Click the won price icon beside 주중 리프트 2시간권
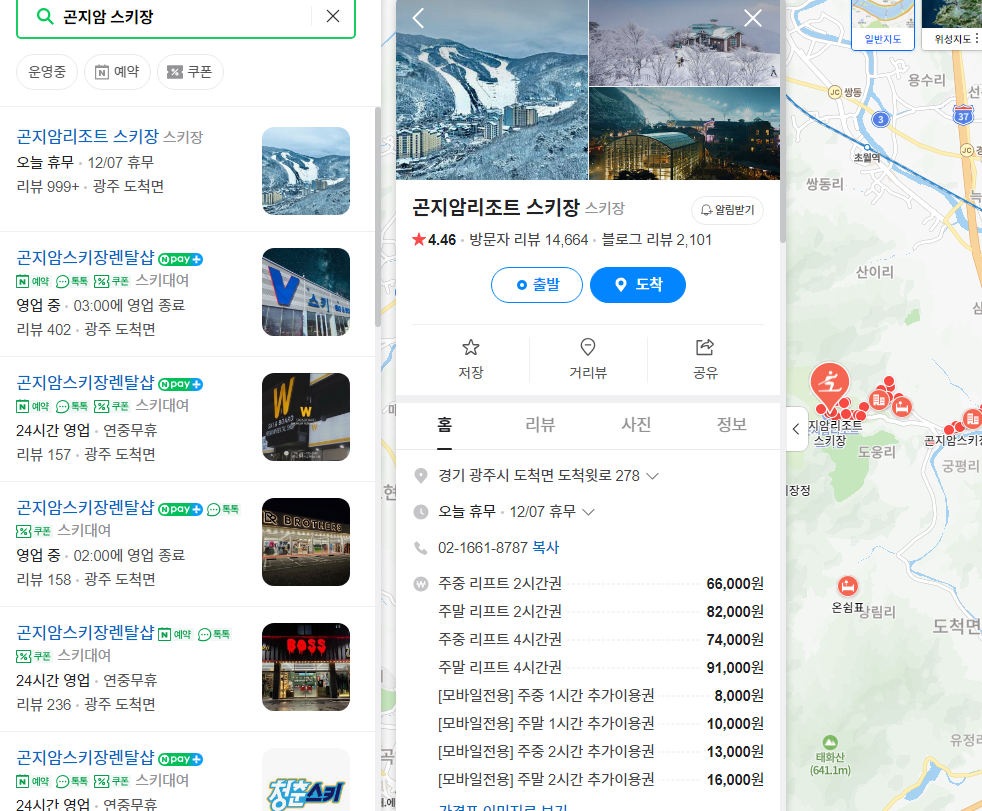Image resolution: width=982 pixels, height=811 pixels. [421, 584]
